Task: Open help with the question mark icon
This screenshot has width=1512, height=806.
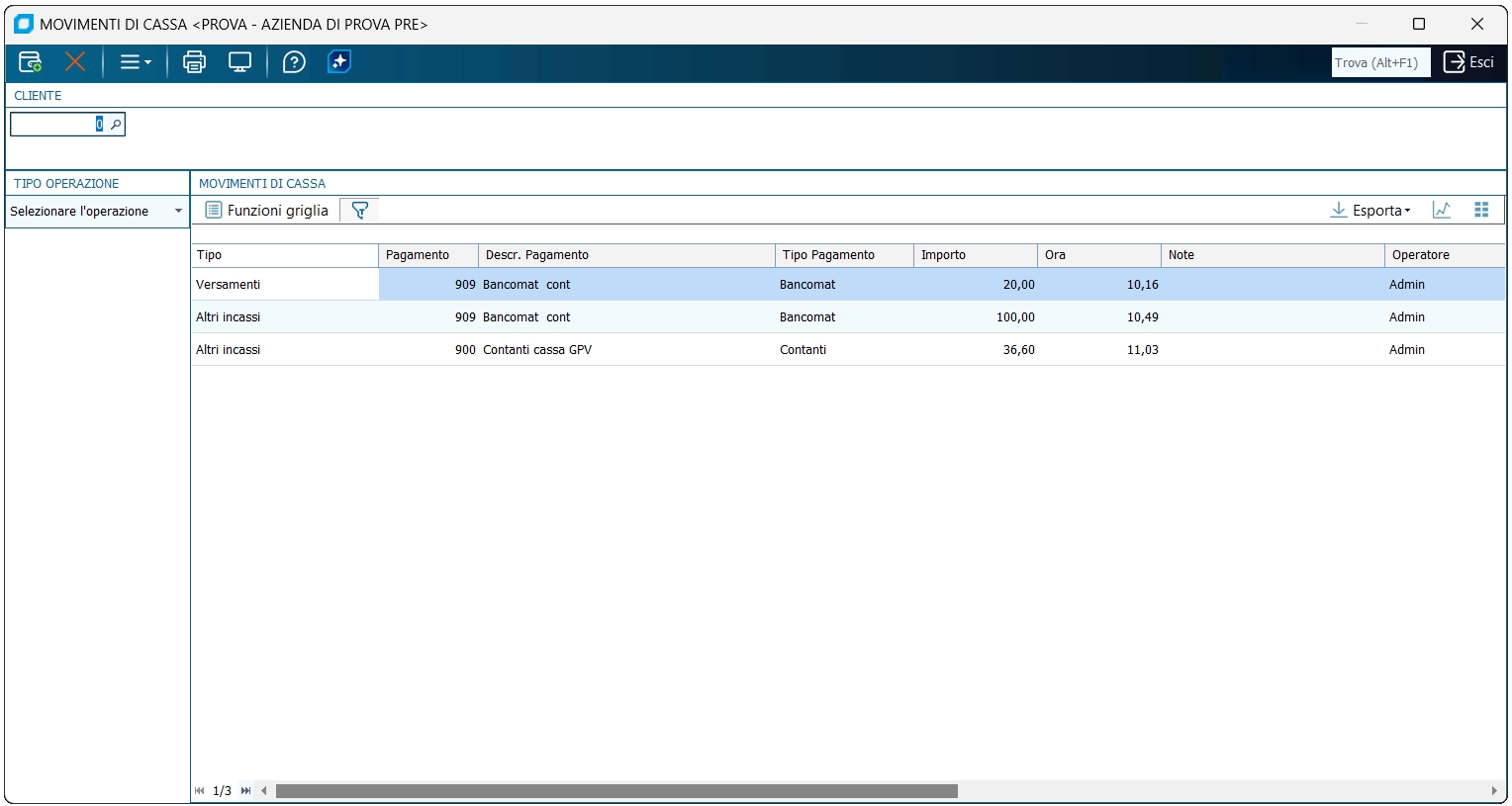Action: [294, 62]
